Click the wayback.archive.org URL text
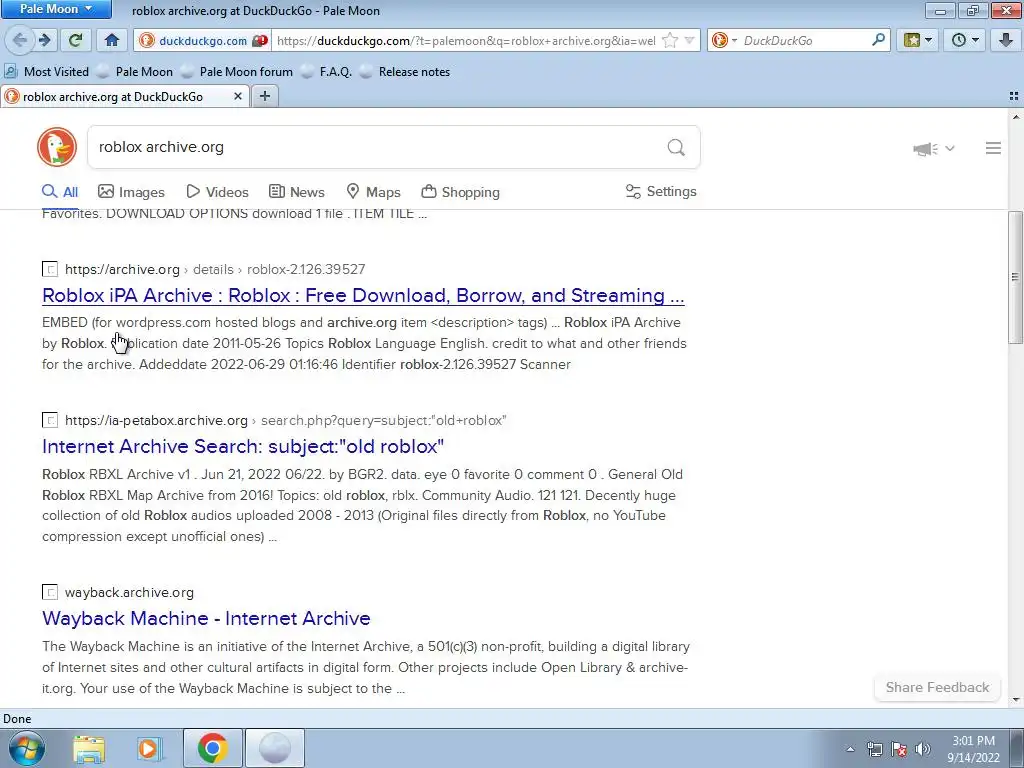Viewport: 1024px width, 768px height. click(x=129, y=592)
